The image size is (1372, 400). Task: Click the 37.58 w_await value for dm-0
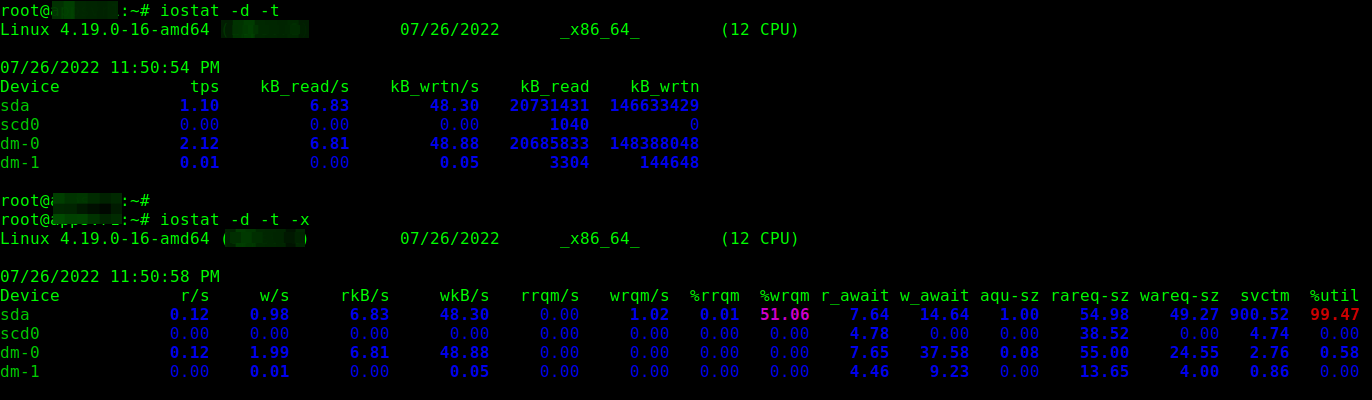click(944, 353)
